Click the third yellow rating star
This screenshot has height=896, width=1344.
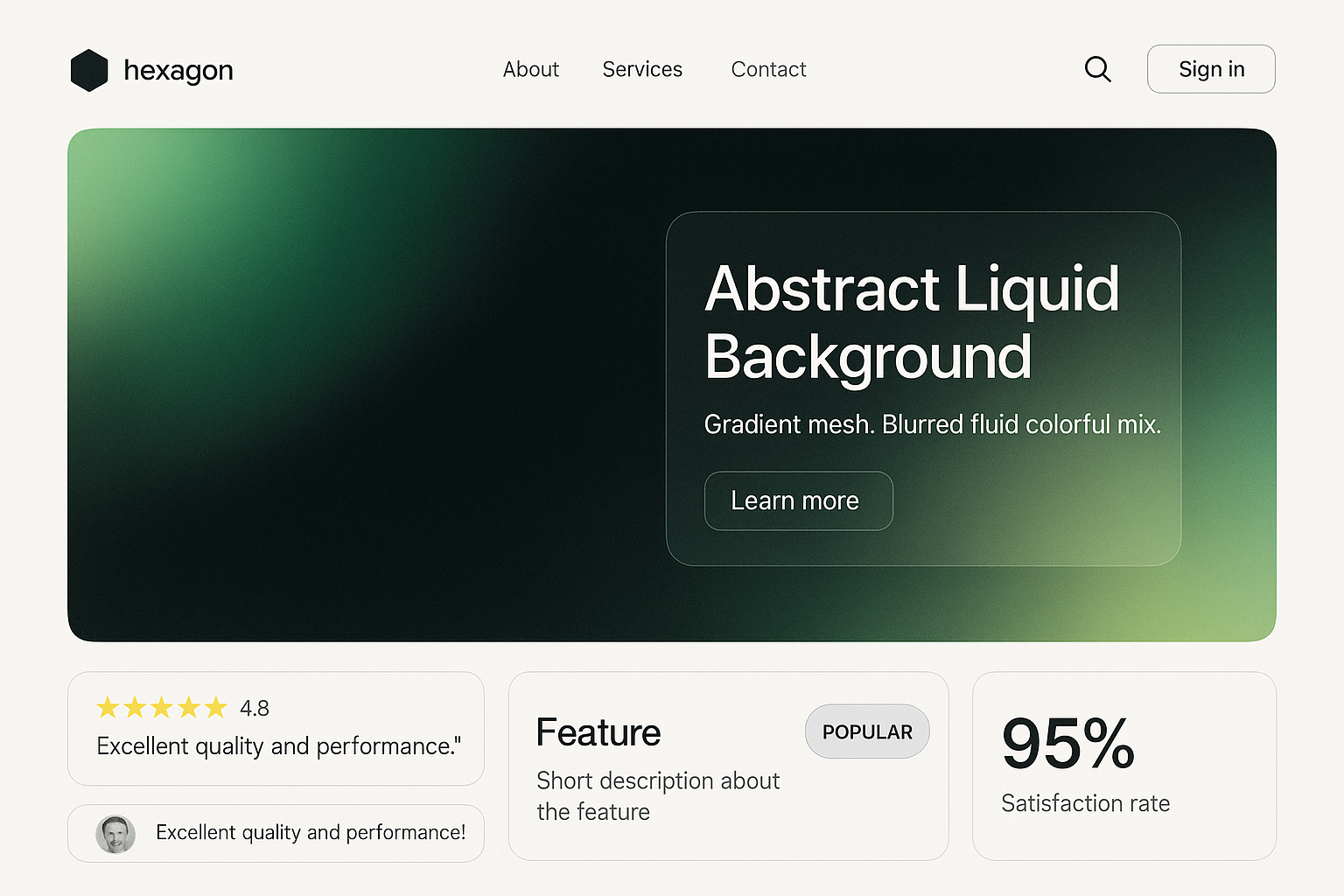tap(162, 707)
